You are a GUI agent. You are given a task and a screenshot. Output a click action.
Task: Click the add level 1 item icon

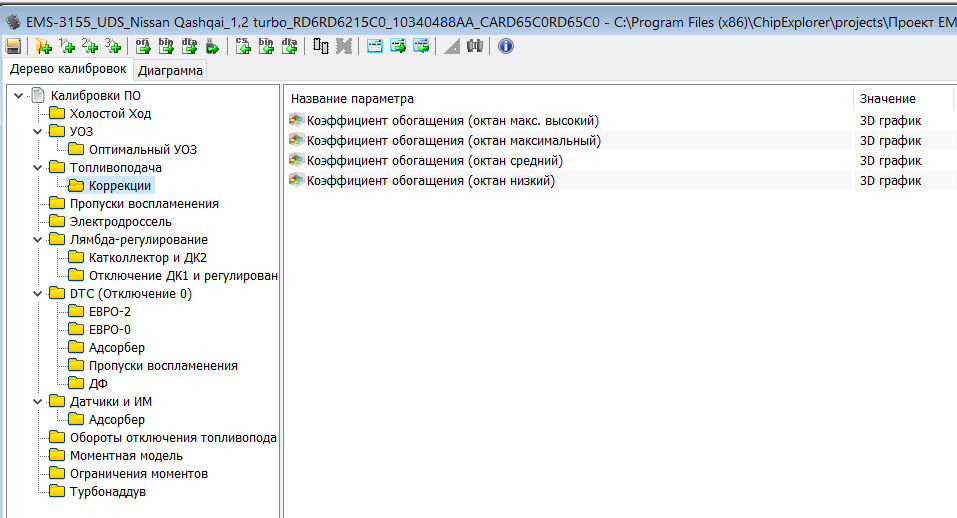coord(67,46)
